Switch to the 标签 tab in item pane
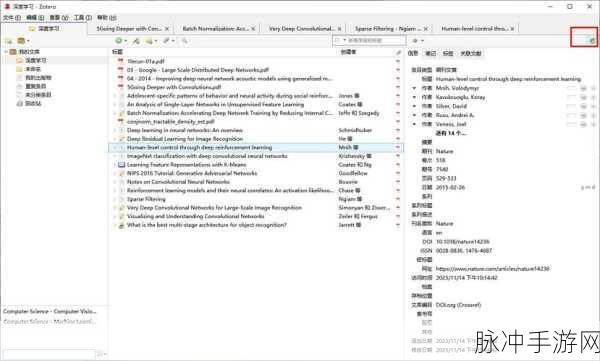The image size is (600, 361). click(448, 53)
